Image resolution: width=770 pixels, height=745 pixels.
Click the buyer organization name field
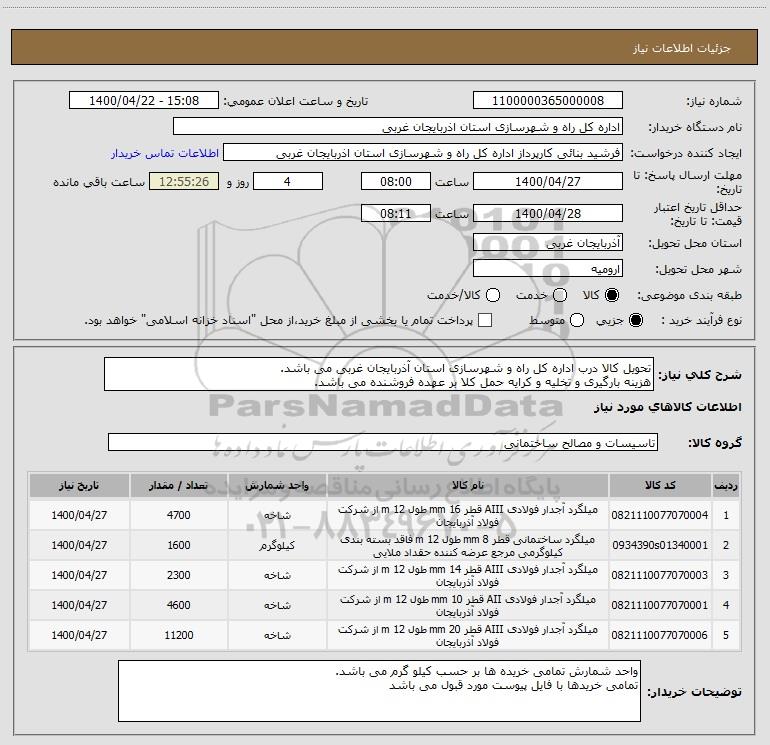pos(398,127)
